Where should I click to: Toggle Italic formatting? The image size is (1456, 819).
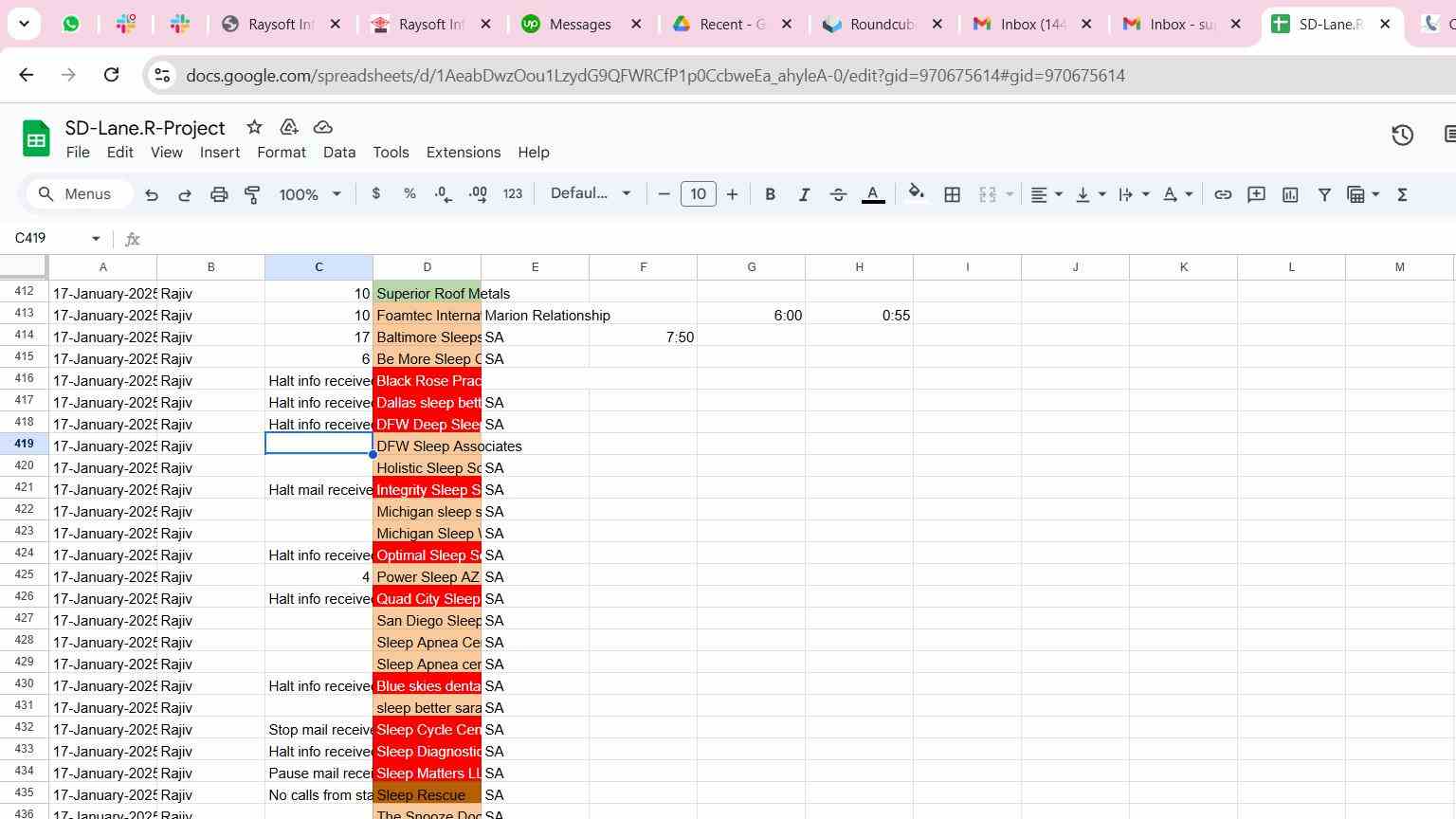[x=804, y=194]
